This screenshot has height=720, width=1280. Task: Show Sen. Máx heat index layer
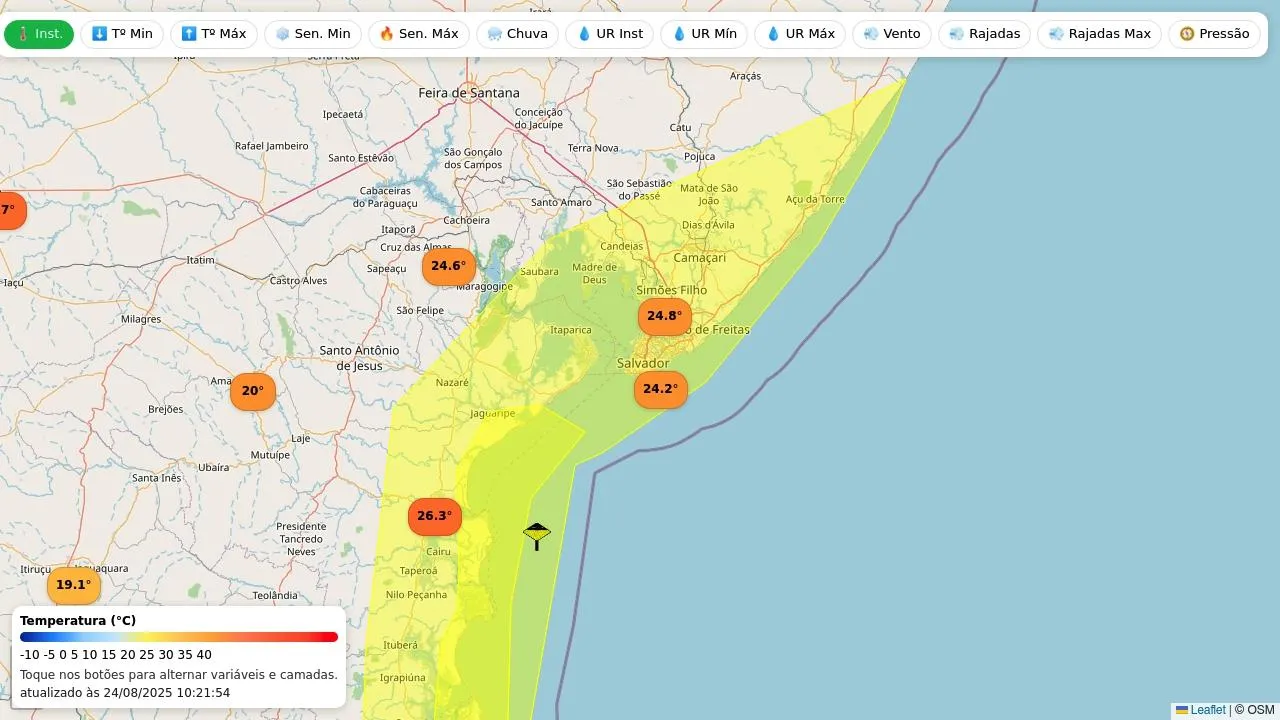point(418,34)
